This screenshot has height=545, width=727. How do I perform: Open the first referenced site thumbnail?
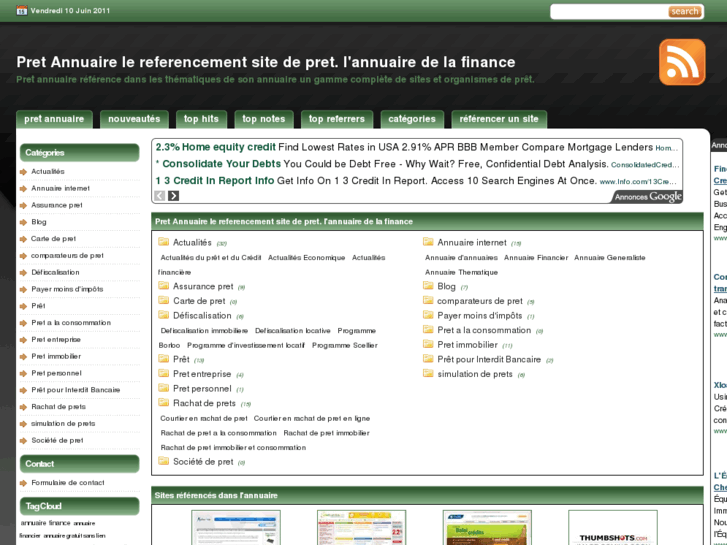[x=236, y=528]
